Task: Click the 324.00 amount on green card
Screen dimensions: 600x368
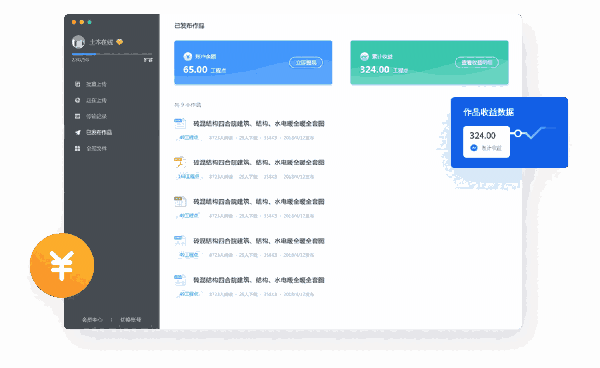Action: (x=375, y=70)
